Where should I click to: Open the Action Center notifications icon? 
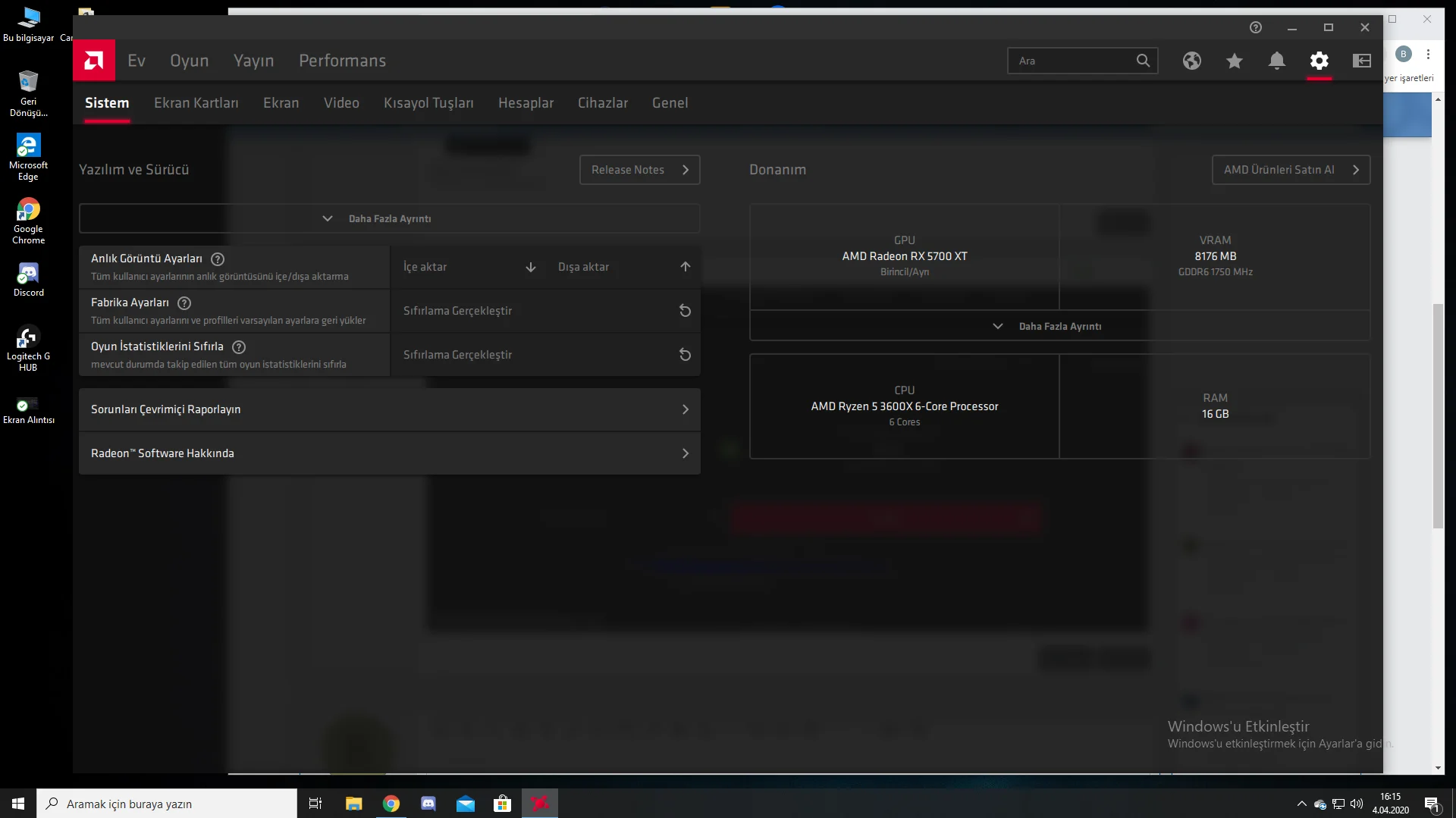click(x=1432, y=804)
